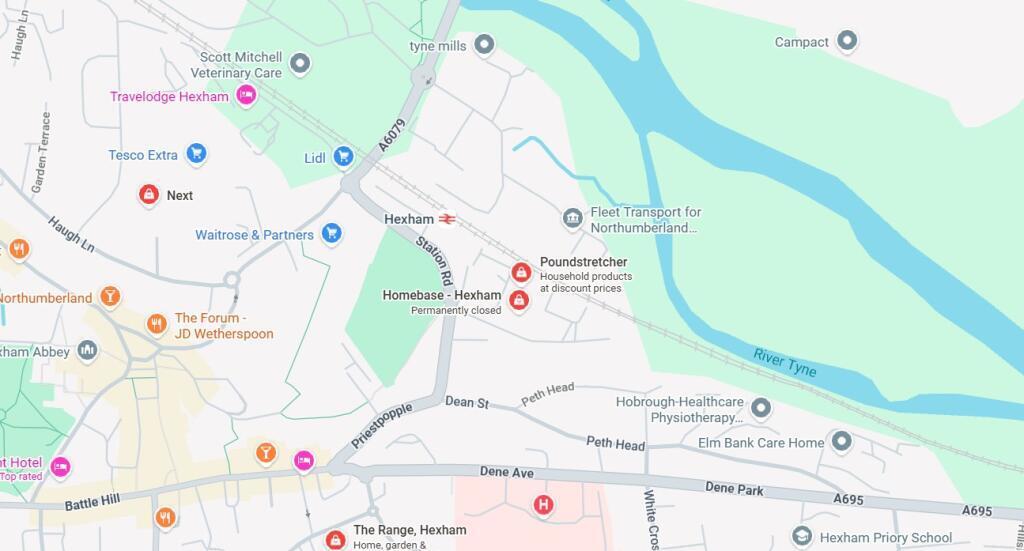
Task: Click the Travelodge Hexham pink hotel pin
Action: click(x=246, y=95)
